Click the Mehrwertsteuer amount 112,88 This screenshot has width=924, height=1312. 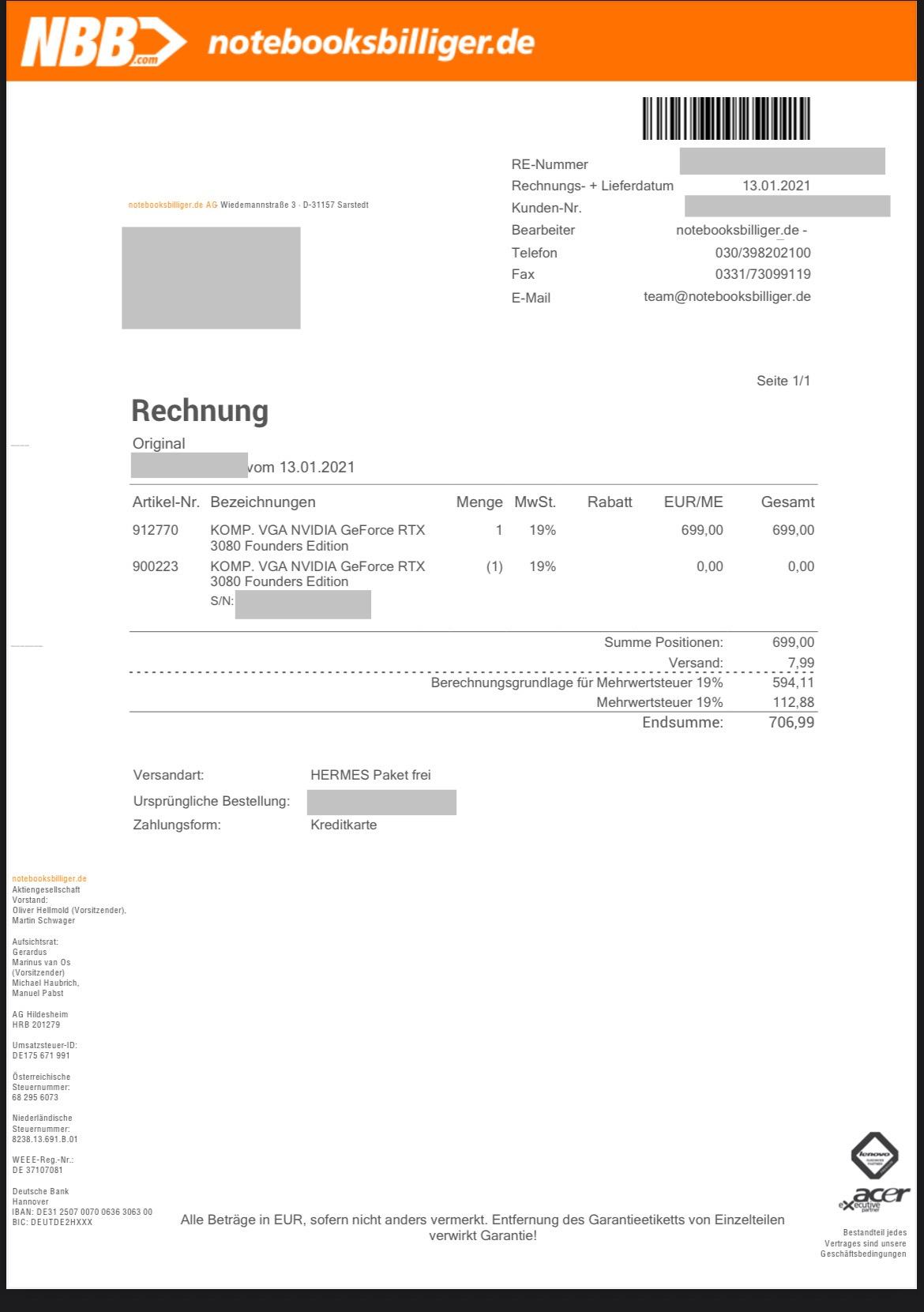pos(793,702)
